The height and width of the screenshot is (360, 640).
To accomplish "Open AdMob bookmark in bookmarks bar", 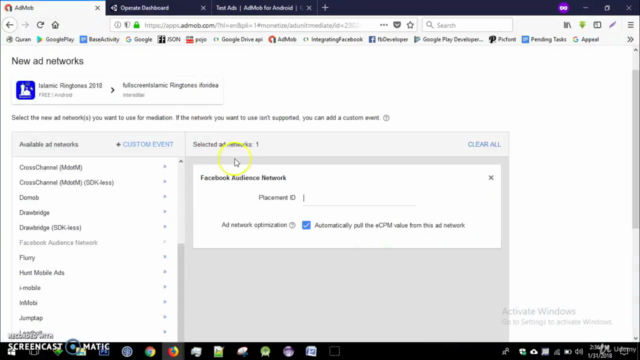I will click(282, 40).
